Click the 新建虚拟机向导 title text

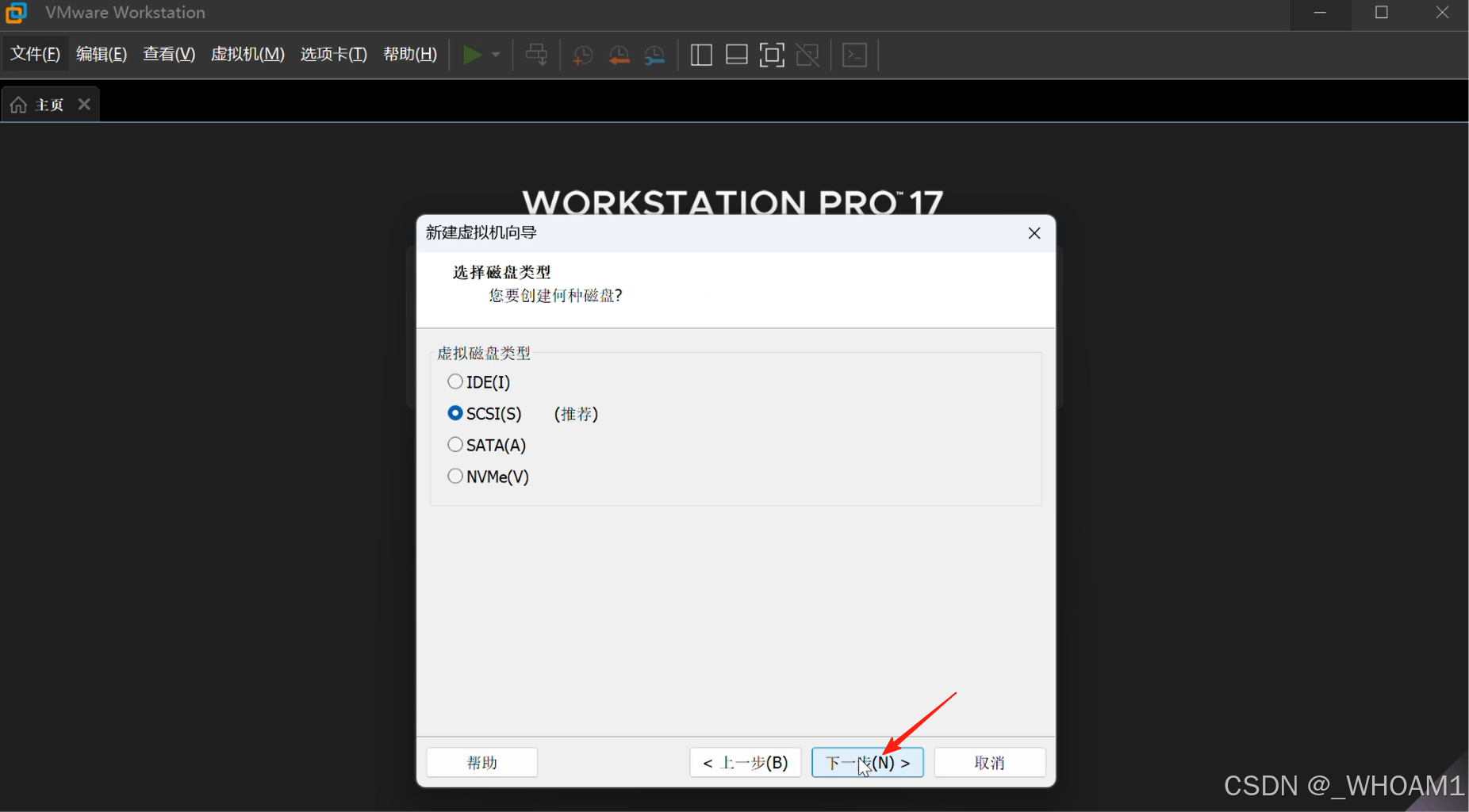[x=481, y=232]
